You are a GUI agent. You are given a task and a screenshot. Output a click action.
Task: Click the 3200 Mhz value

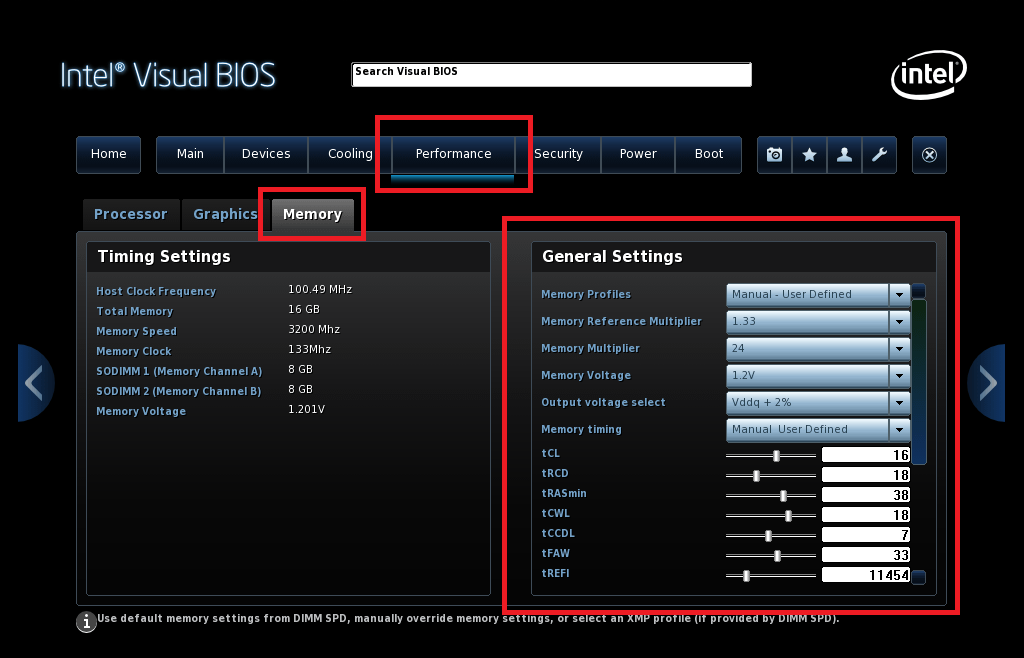pyautogui.click(x=314, y=329)
